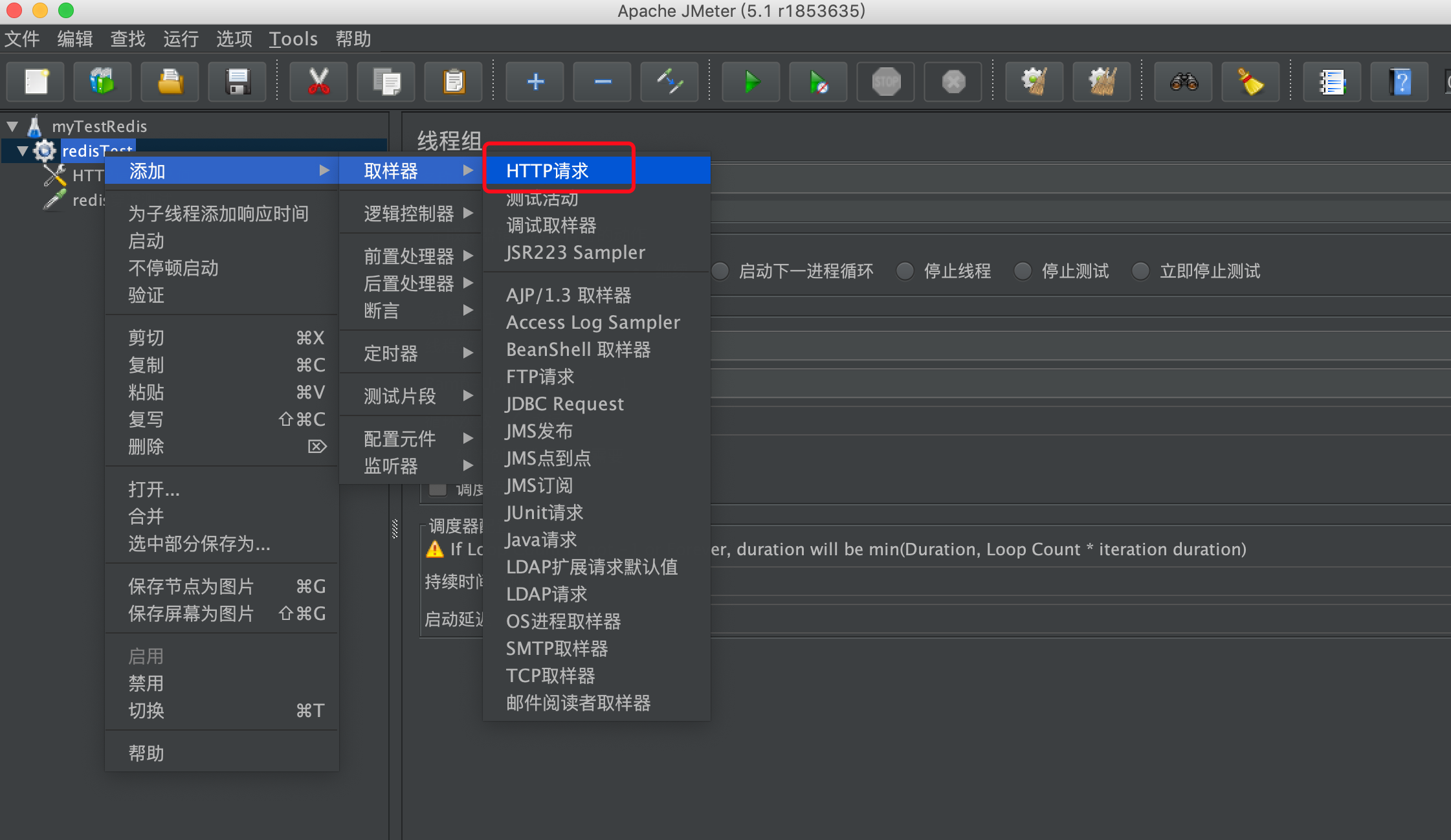Collapse the myTestRedis tree node
The height and width of the screenshot is (840, 1451).
point(12,126)
